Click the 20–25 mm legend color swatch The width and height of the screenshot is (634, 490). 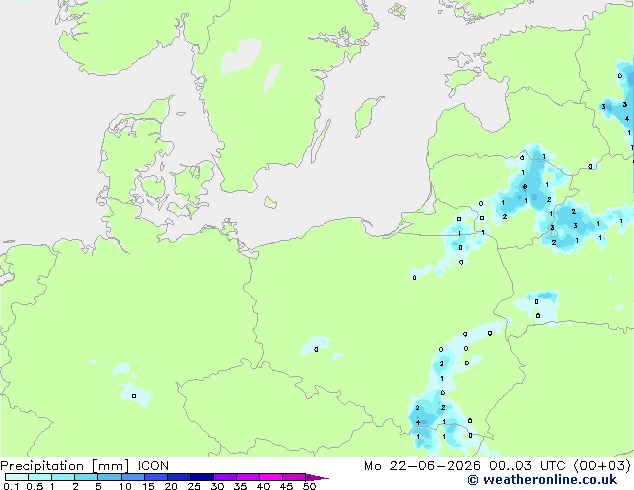coord(179,477)
